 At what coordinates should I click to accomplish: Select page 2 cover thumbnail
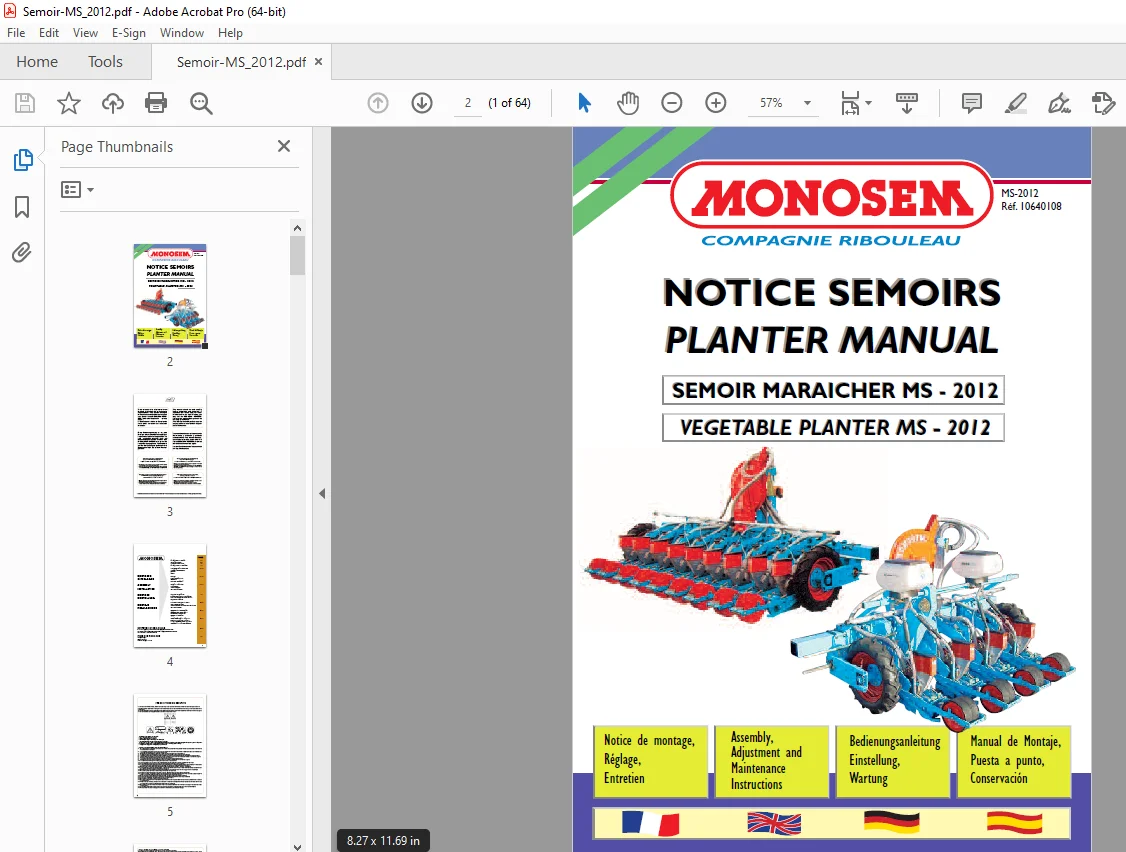170,296
